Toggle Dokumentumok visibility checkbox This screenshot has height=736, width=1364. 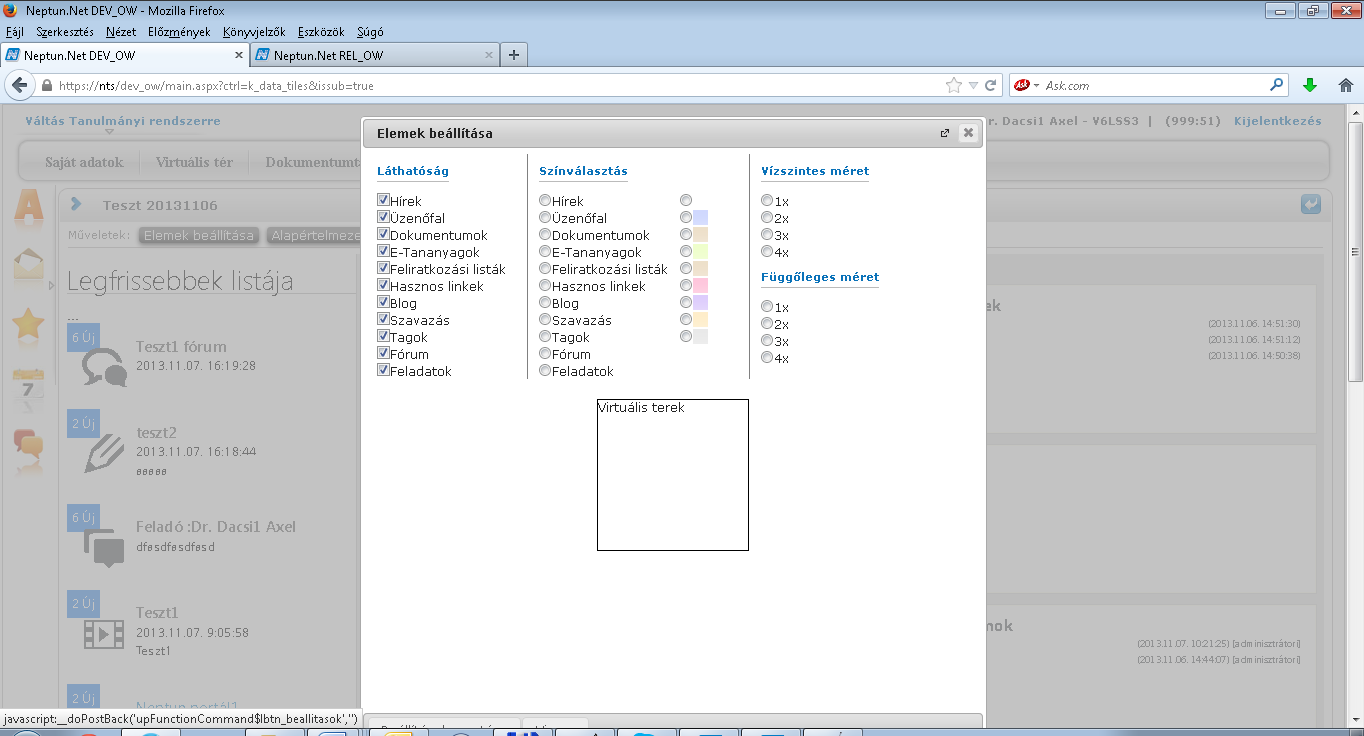pyautogui.click(x=383, y=235)
